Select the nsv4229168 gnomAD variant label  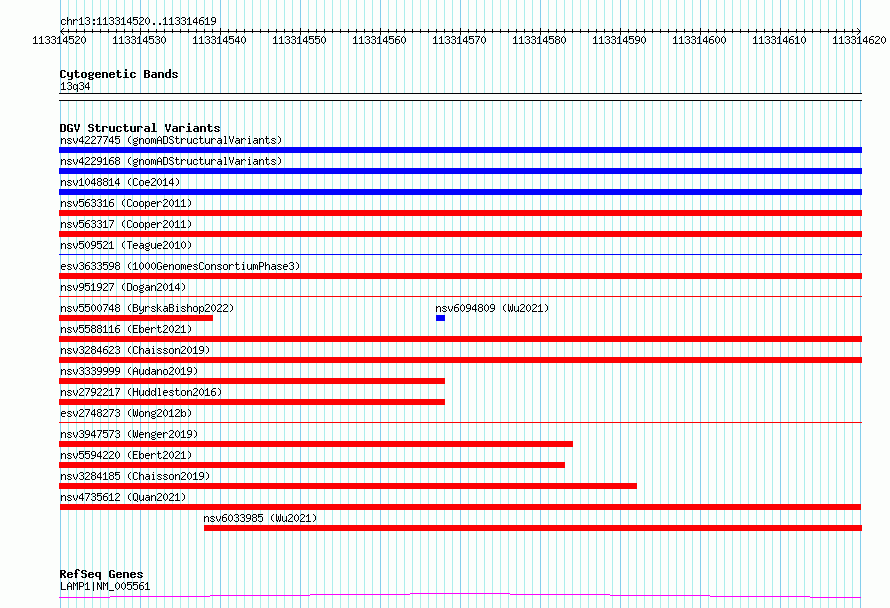[x=171, y=161]
